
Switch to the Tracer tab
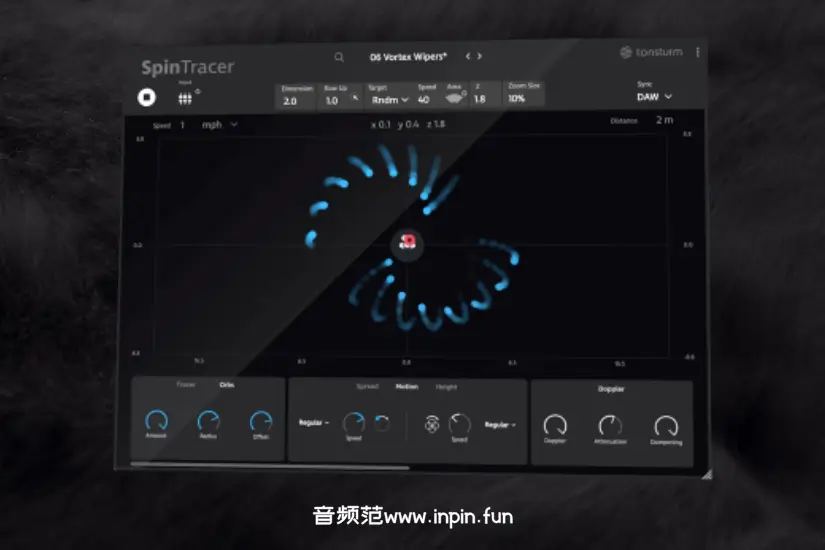coord(186,385)
